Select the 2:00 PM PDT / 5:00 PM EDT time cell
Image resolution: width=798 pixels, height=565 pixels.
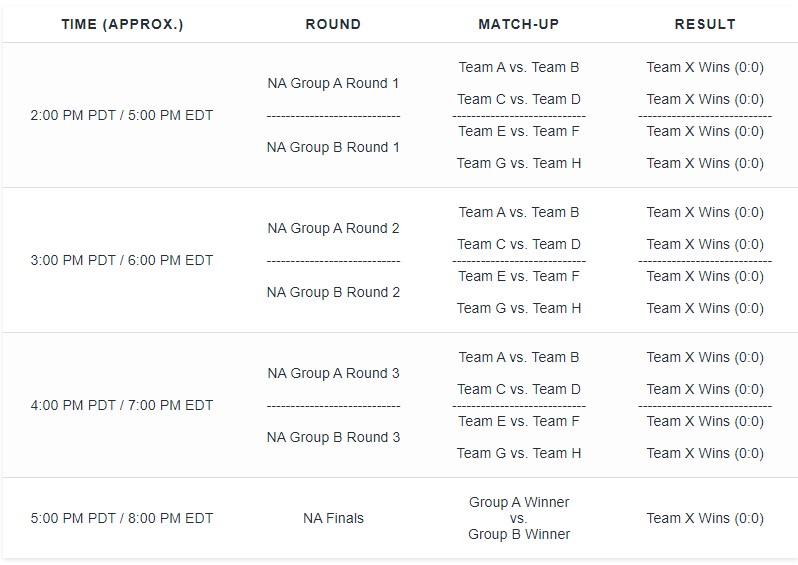pyautogui.click(x=122, y=115)
